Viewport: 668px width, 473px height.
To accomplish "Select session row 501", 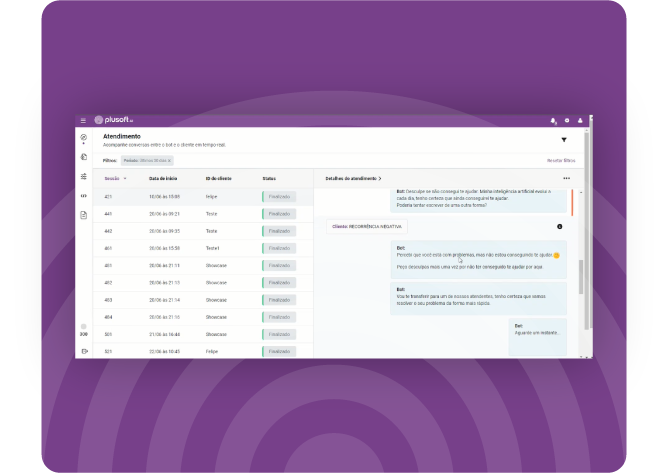I will pyautogui.click(x=203, y=335).
